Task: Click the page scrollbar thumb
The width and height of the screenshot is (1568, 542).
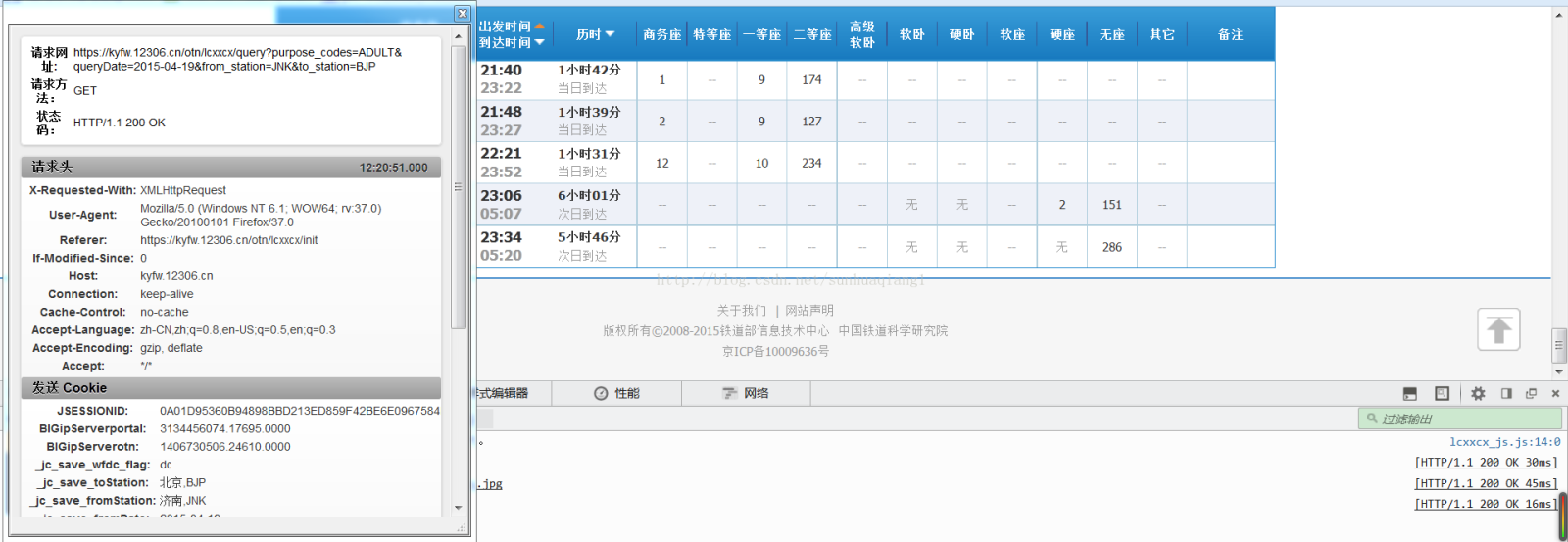Action: 1559,345
